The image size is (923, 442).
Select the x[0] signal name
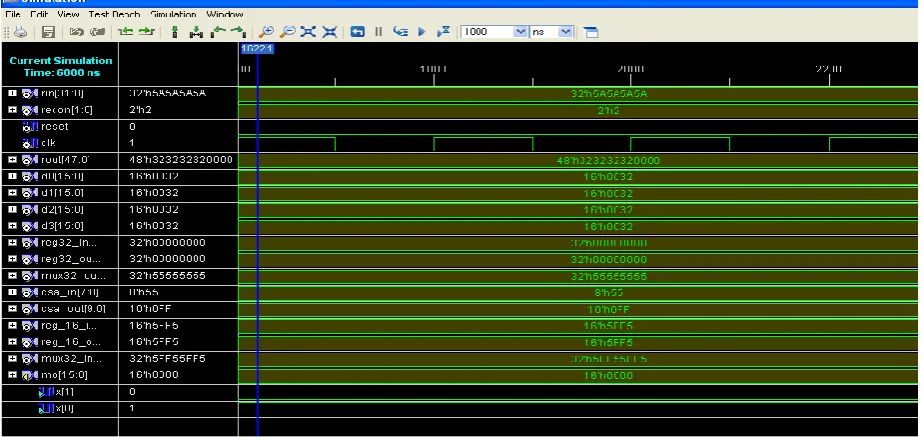pos(63,408)
